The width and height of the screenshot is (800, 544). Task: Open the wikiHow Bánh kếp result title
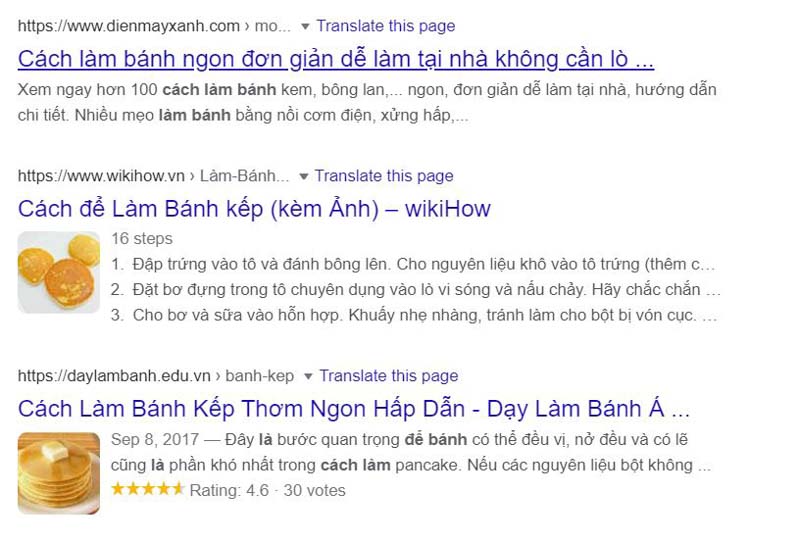coord(254,209)
